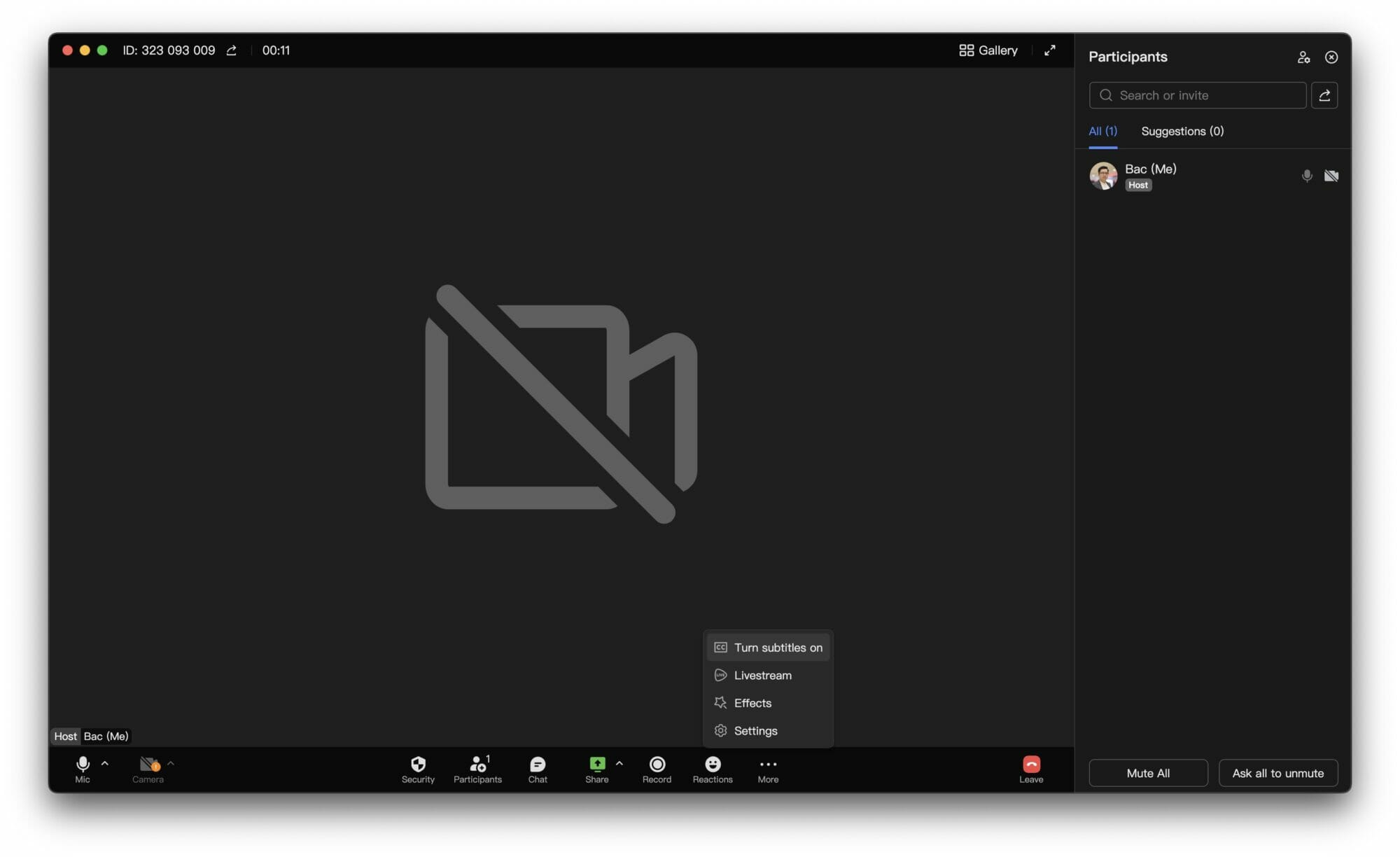
Task: Switch to the Suggestions (0) tab
Action: pos(1182,132)
